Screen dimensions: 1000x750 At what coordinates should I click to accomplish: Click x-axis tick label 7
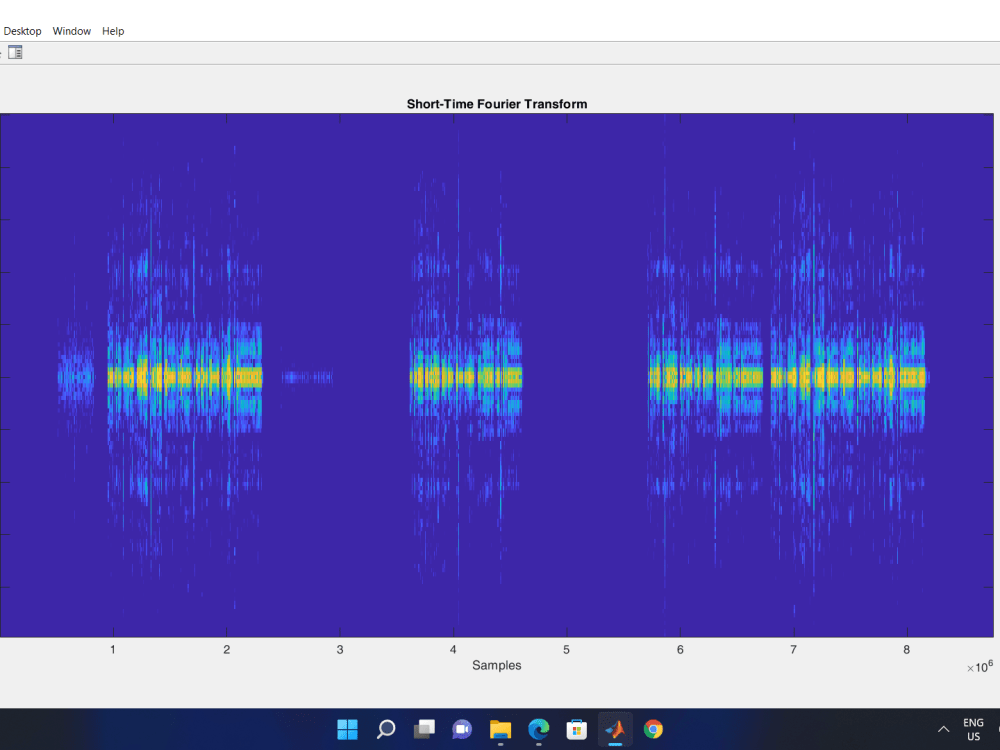click(x=793, y=650)
